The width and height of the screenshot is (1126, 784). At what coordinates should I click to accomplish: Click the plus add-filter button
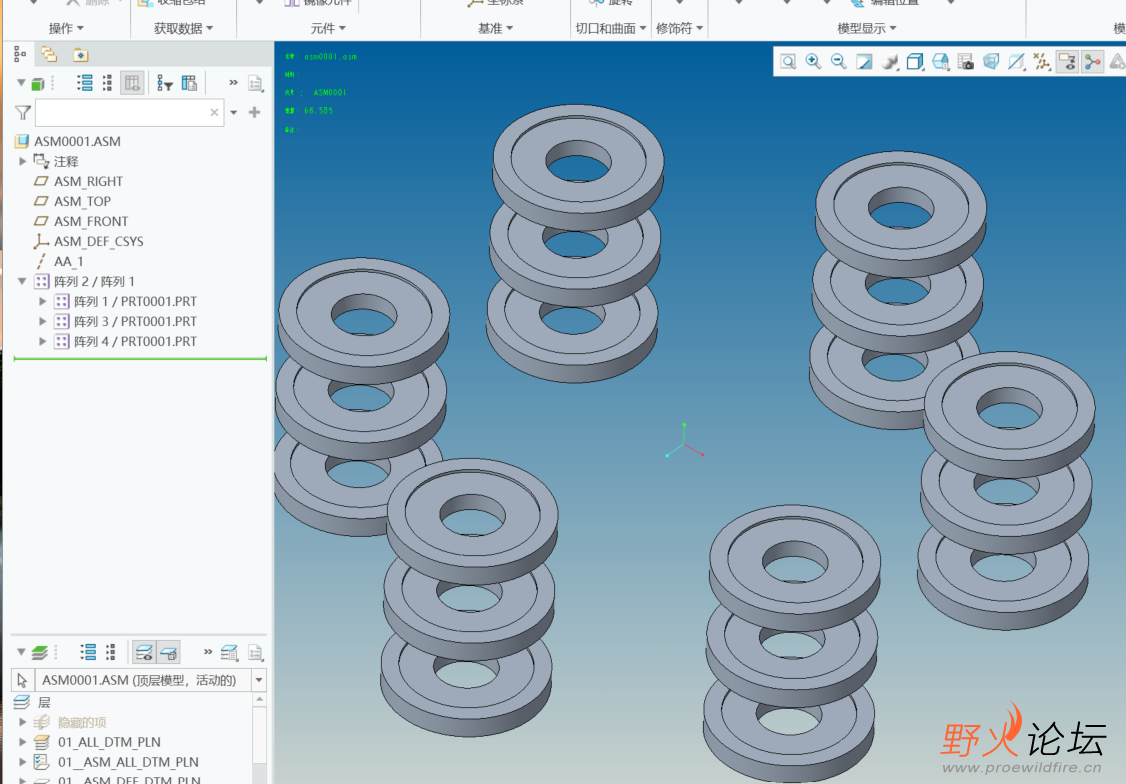(x=254, y=112)
